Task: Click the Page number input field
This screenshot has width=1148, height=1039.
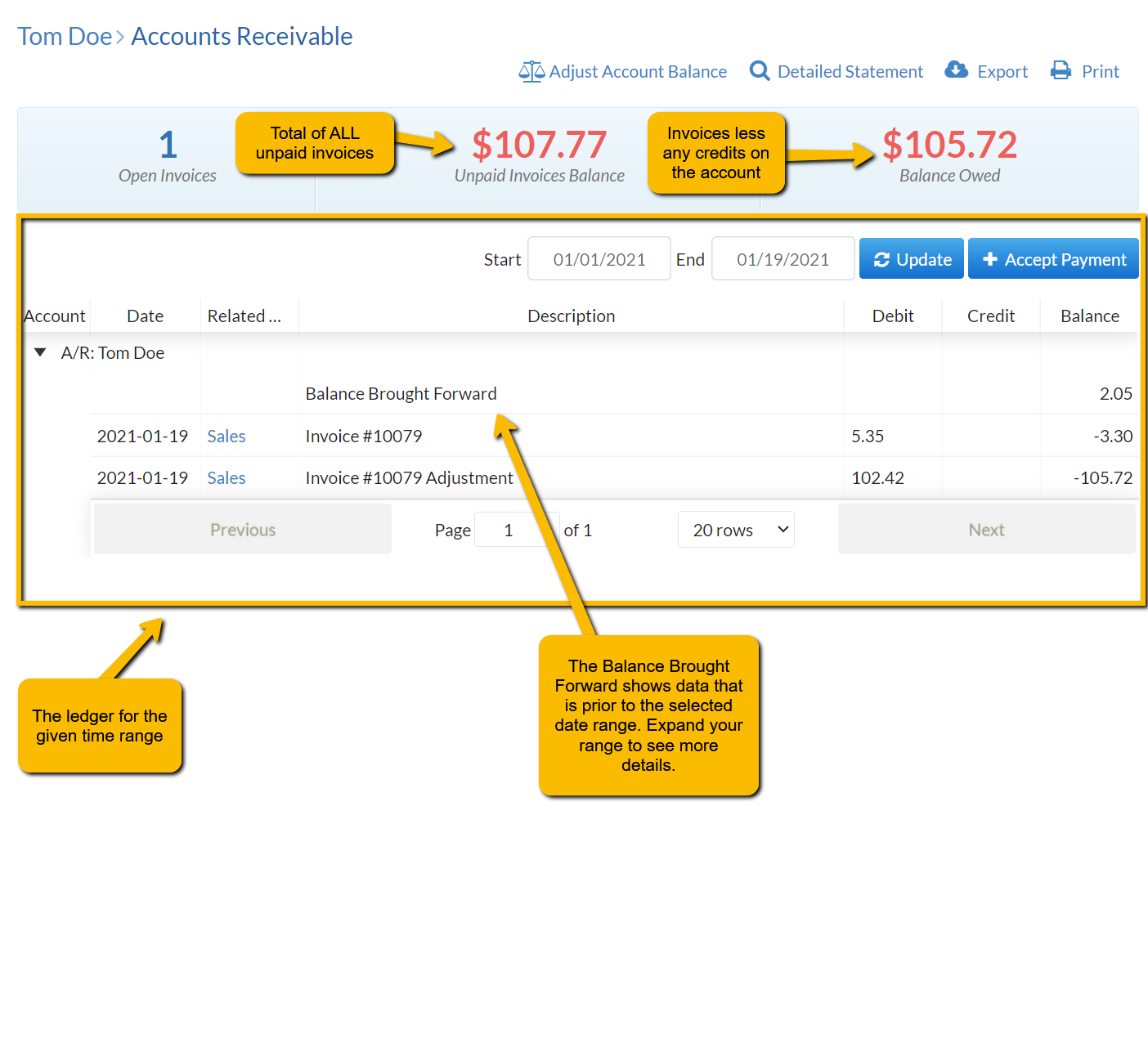Action: point(517,530)
